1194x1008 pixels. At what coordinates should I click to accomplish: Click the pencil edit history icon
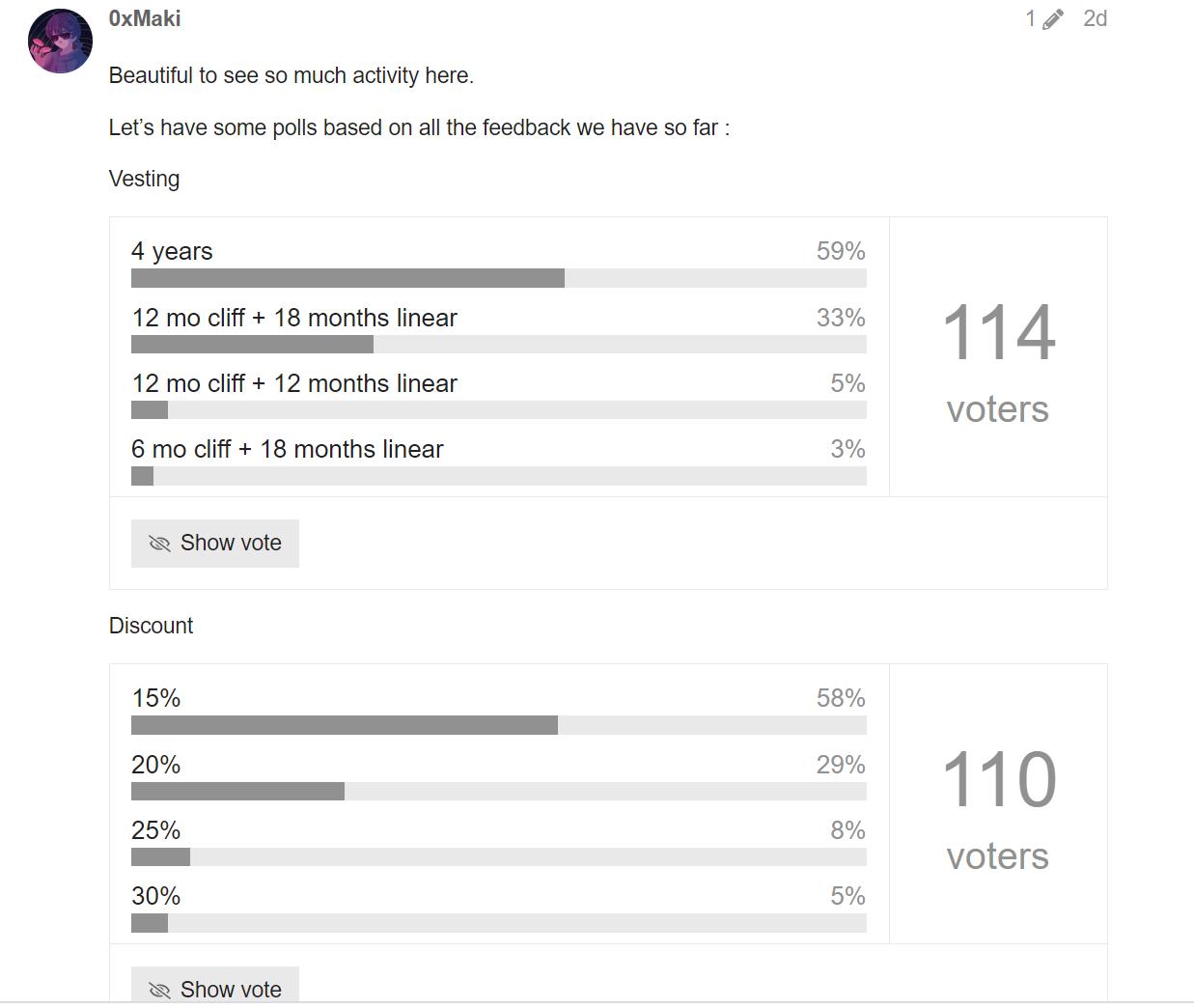click(1052, 19)
